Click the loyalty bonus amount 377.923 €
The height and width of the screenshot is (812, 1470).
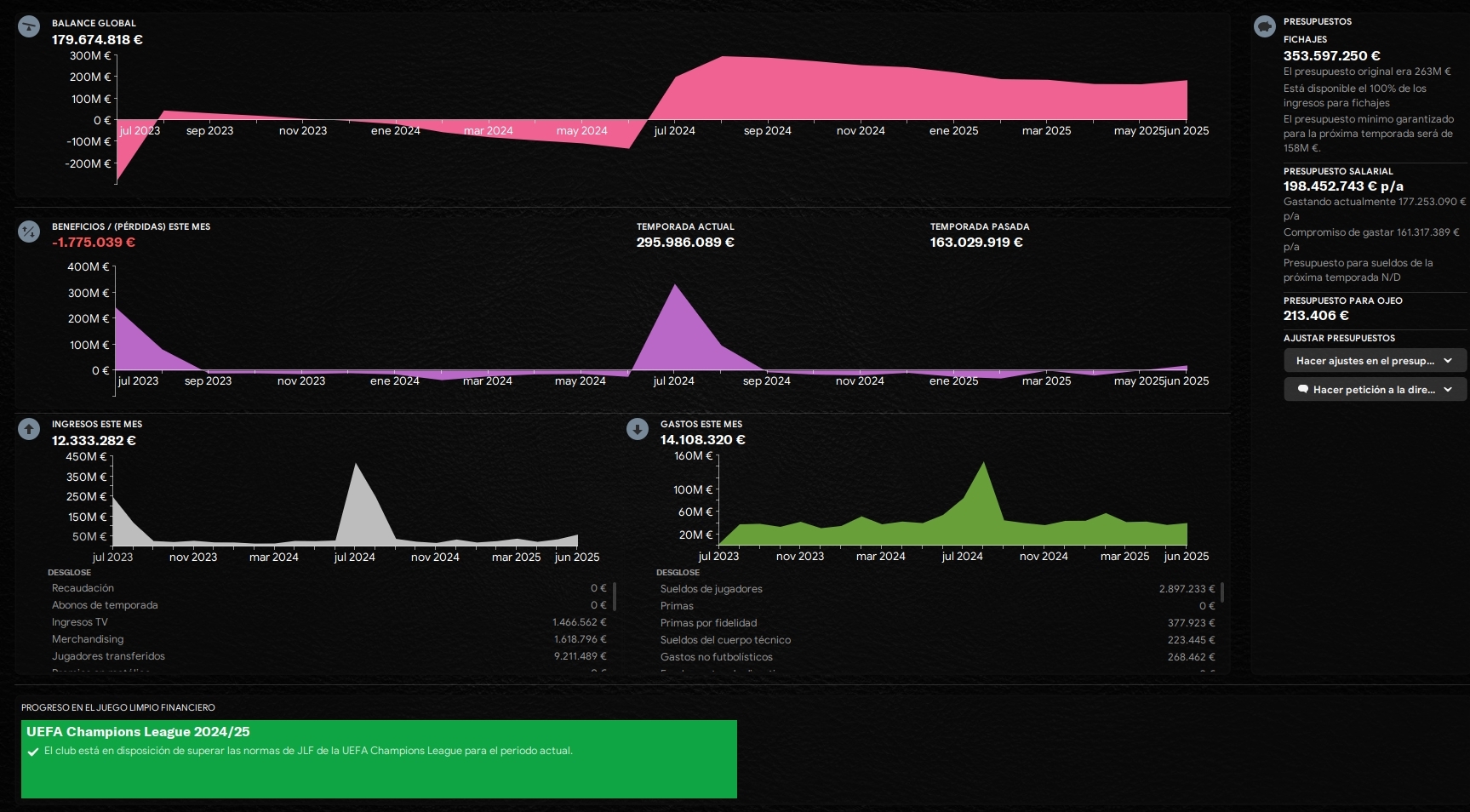pyautogui.click(x=1191, y=623)
